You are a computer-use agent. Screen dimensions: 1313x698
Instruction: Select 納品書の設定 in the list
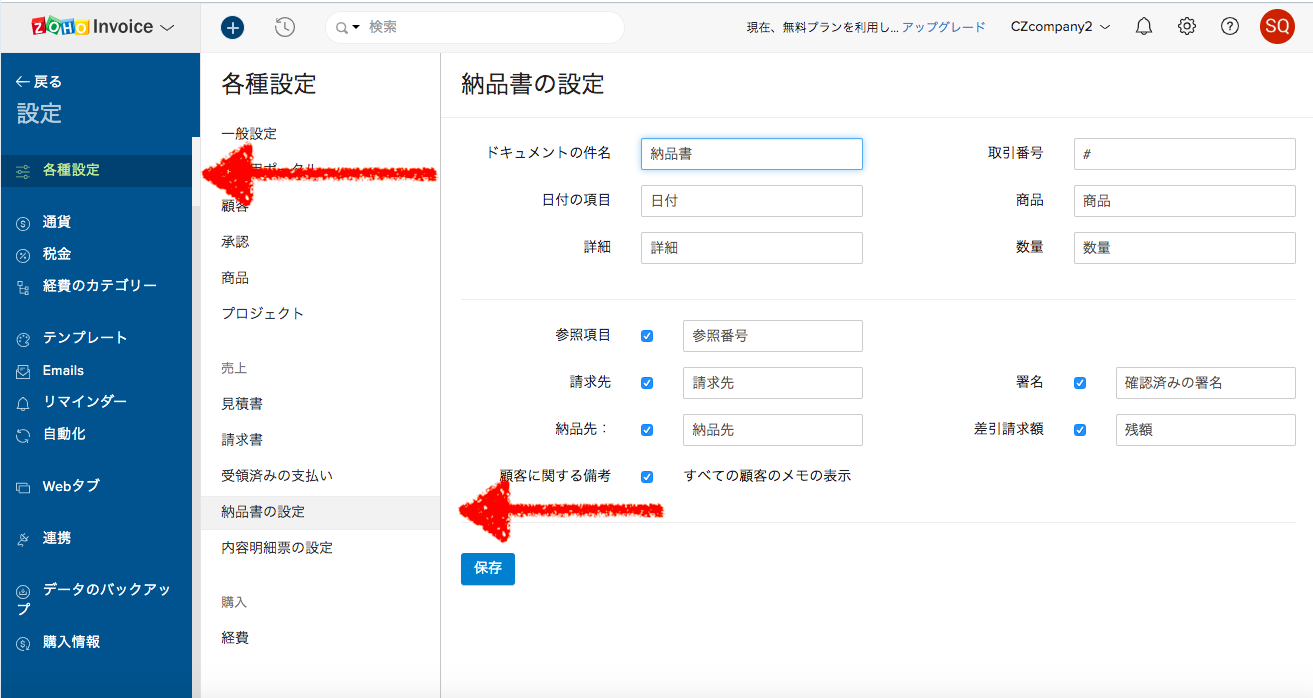tap(320, 512)
